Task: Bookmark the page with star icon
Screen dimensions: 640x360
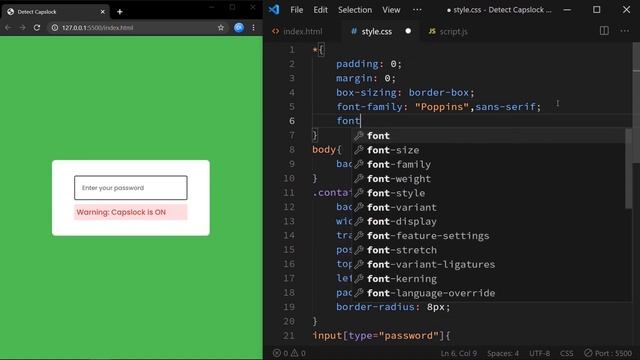Action: click(221, 27)
